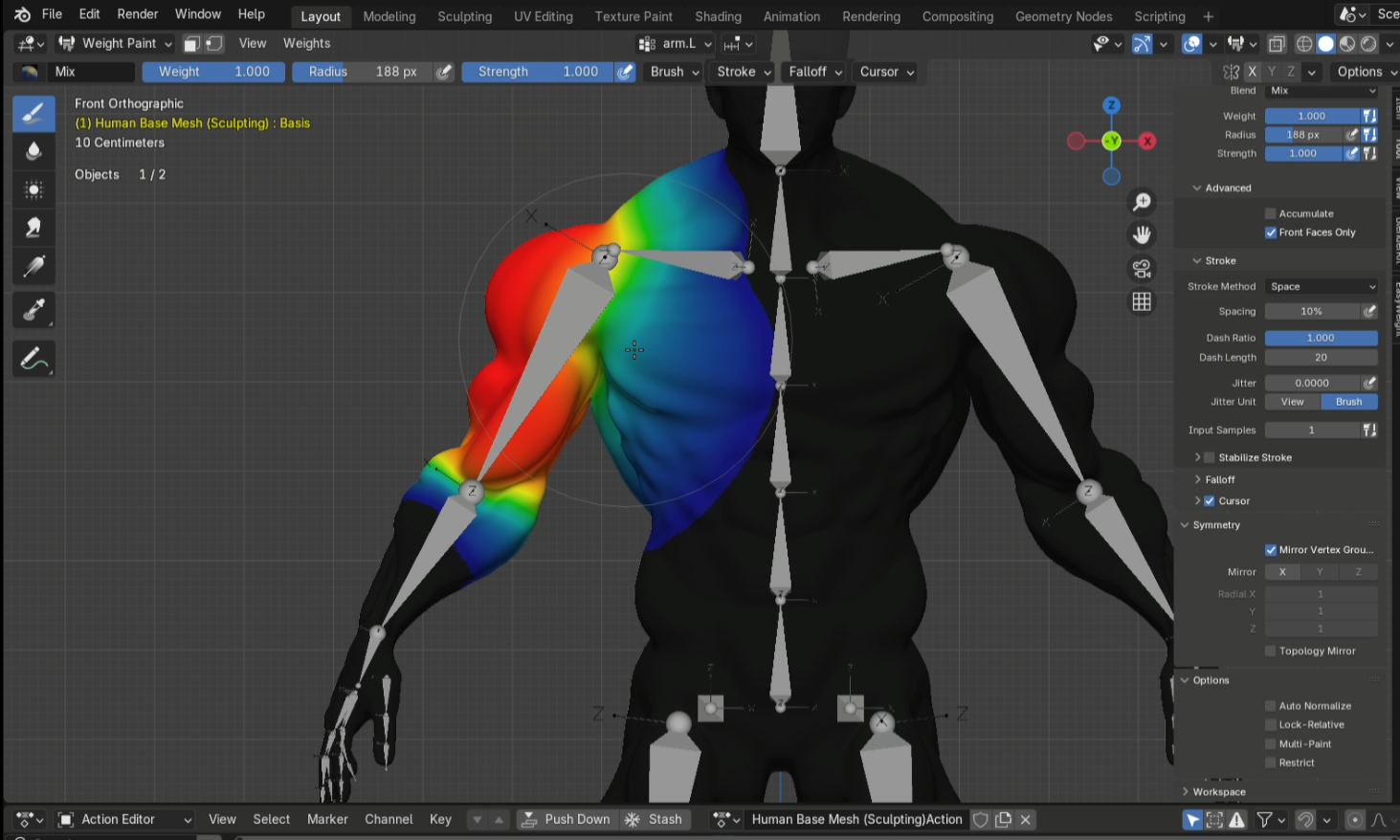Enable Multi-Paint option

(x=1271, y=744)
